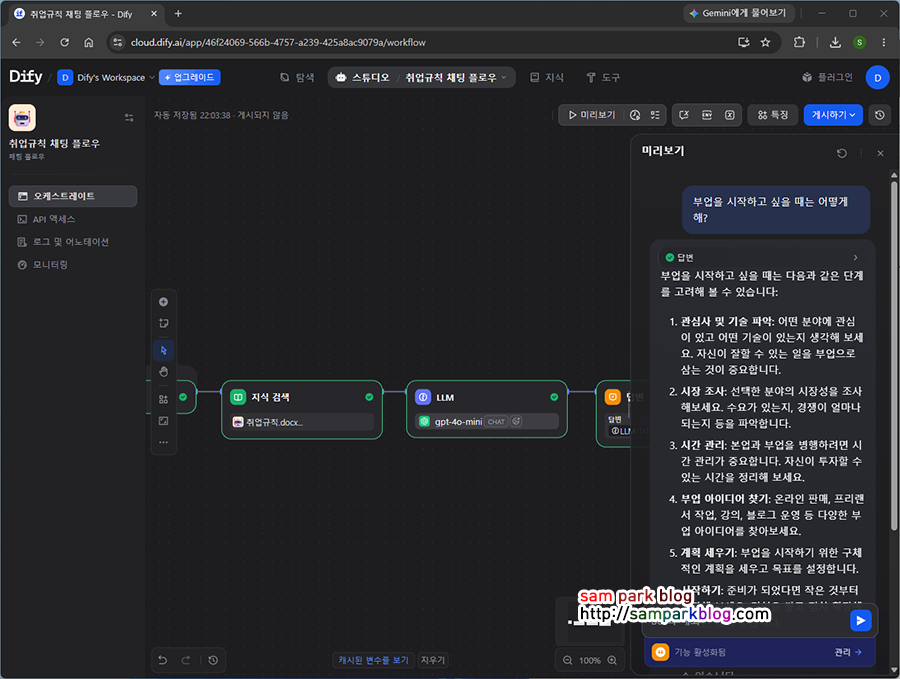
Task: Open the 스튜디오 studio tab
Action: click(x=363, y=77)
